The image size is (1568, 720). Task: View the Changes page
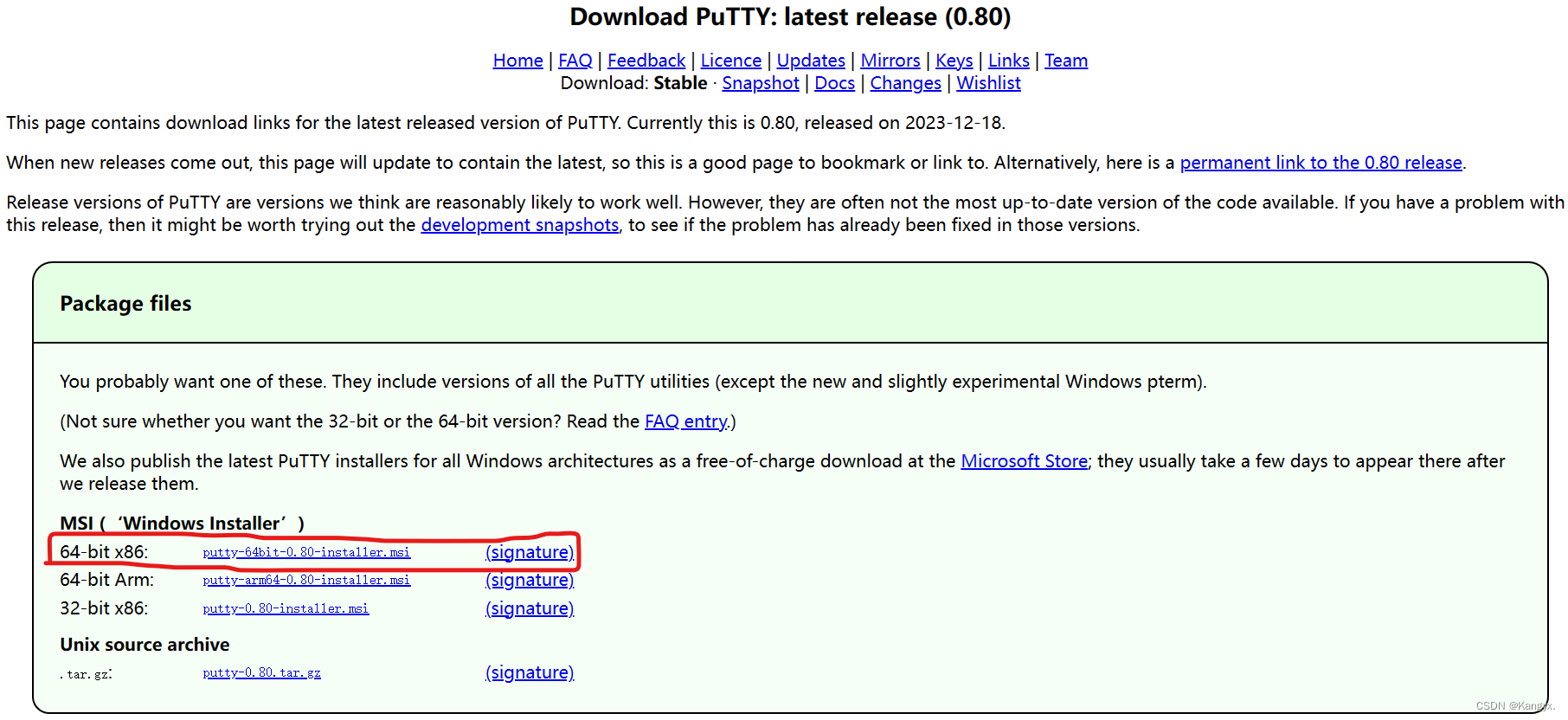pos(905,83)
